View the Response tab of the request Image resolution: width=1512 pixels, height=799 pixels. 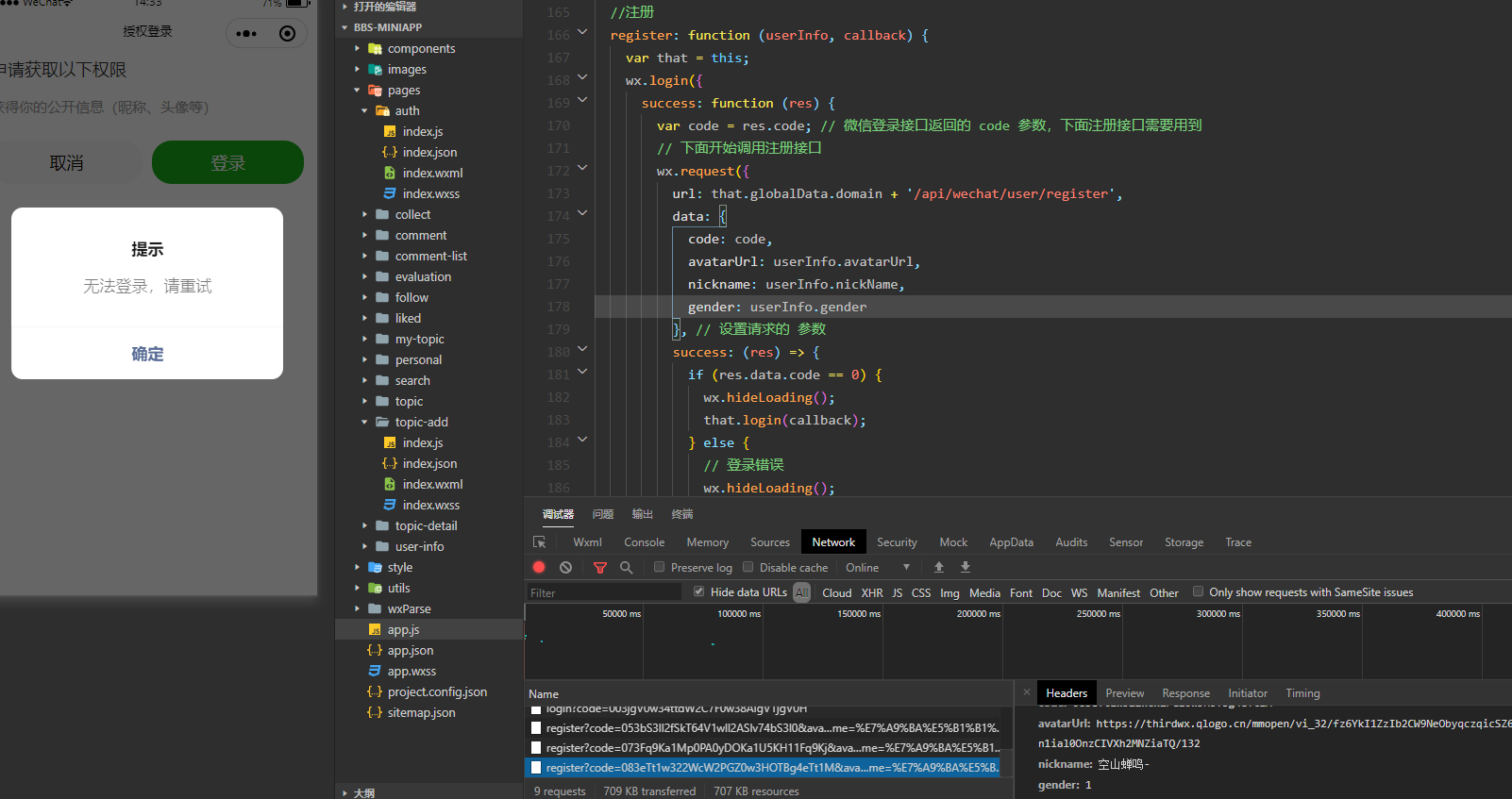coord(1185,693)
